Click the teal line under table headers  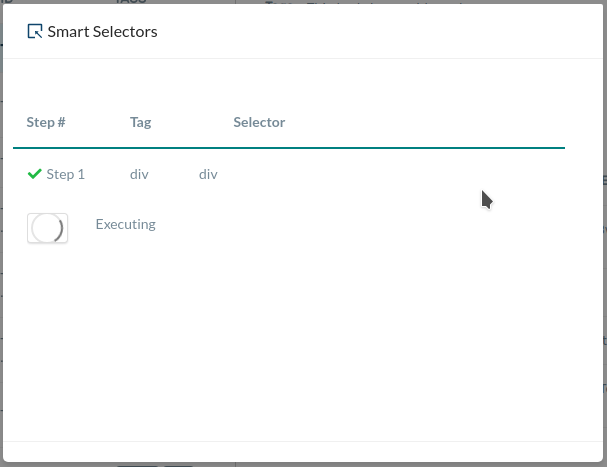(x=289, y=148)
